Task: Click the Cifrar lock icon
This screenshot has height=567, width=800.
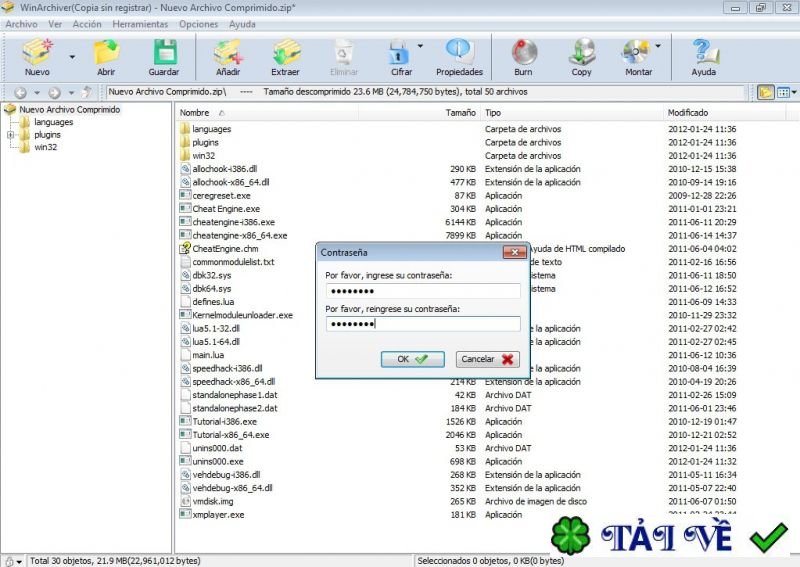Action: point(398,52)
